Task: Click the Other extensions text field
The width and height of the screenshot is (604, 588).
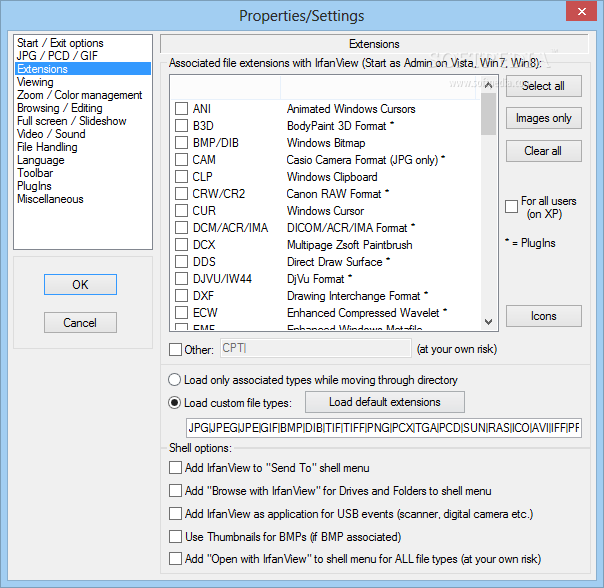Action: pos(315,348)
